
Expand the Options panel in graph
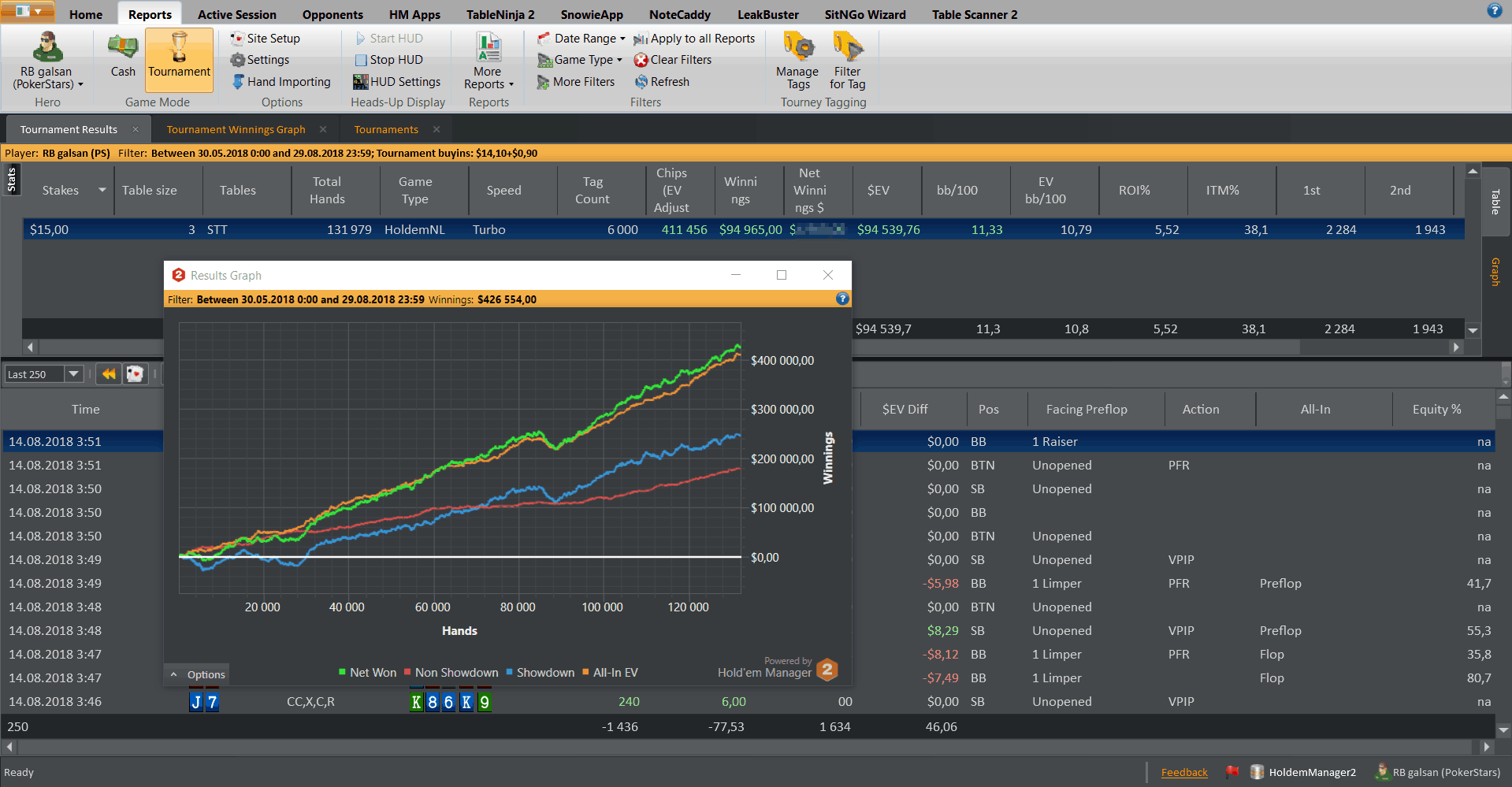[197, 674]
